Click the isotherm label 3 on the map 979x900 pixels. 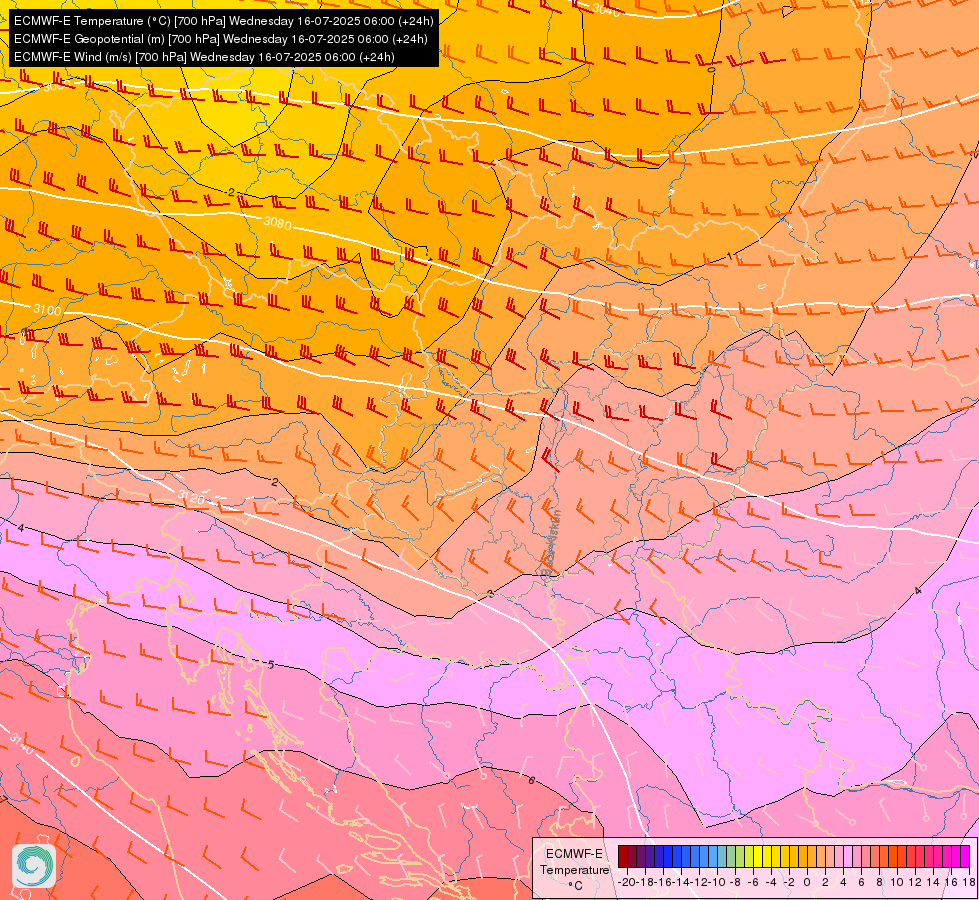click(x=490, y=593)
